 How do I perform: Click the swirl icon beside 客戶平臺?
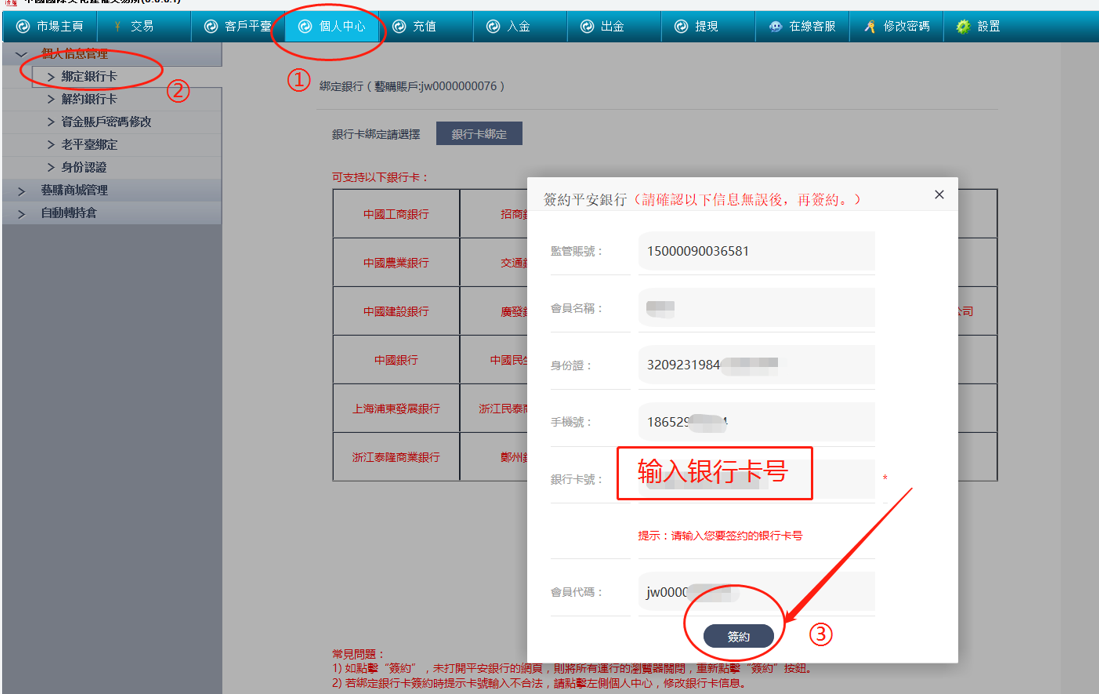coord(211,27)
